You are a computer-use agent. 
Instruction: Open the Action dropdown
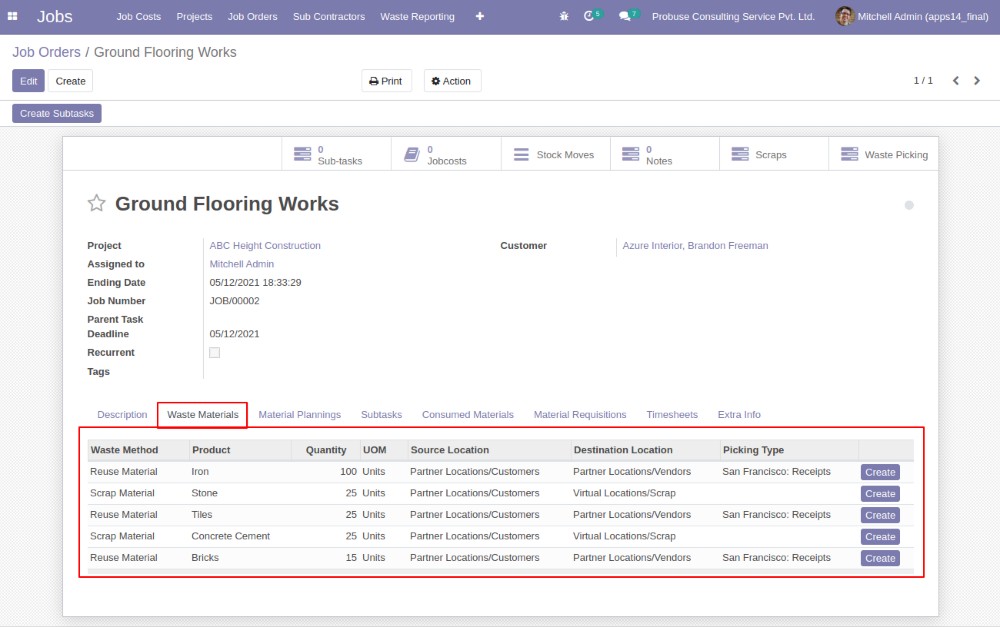click(452, 81)
